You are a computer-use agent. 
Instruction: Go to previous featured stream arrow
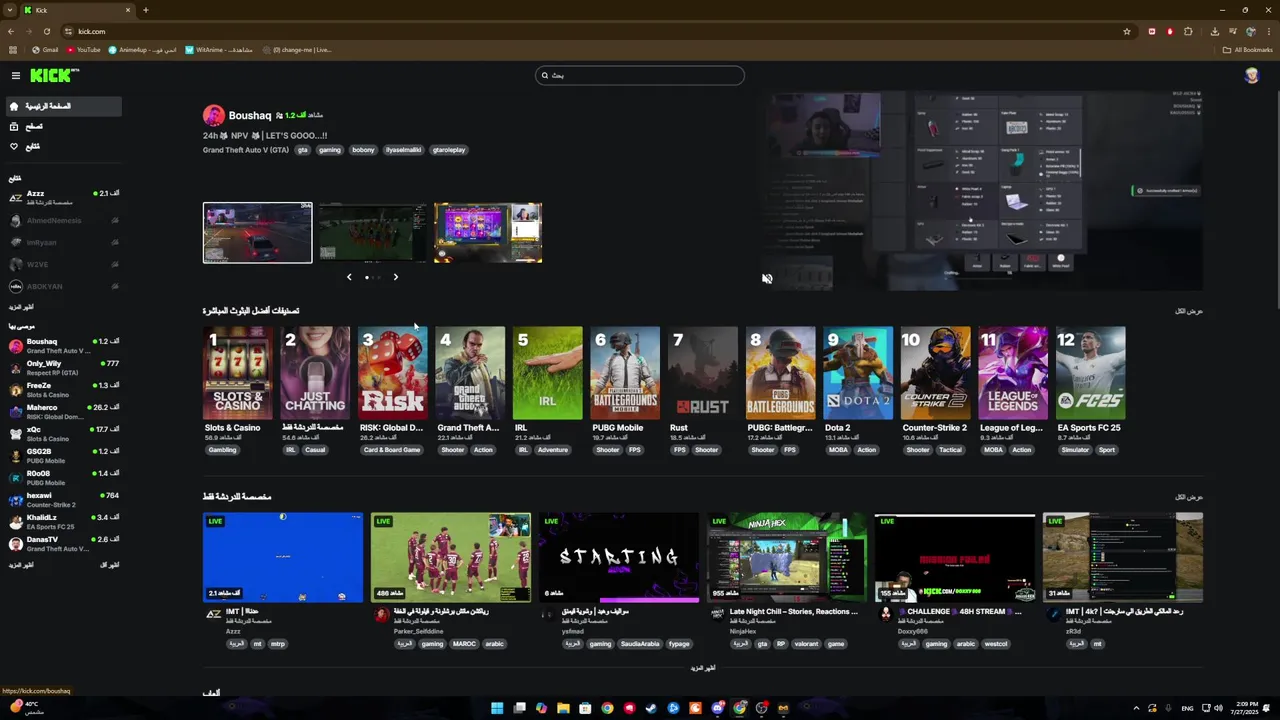(349, 277)
